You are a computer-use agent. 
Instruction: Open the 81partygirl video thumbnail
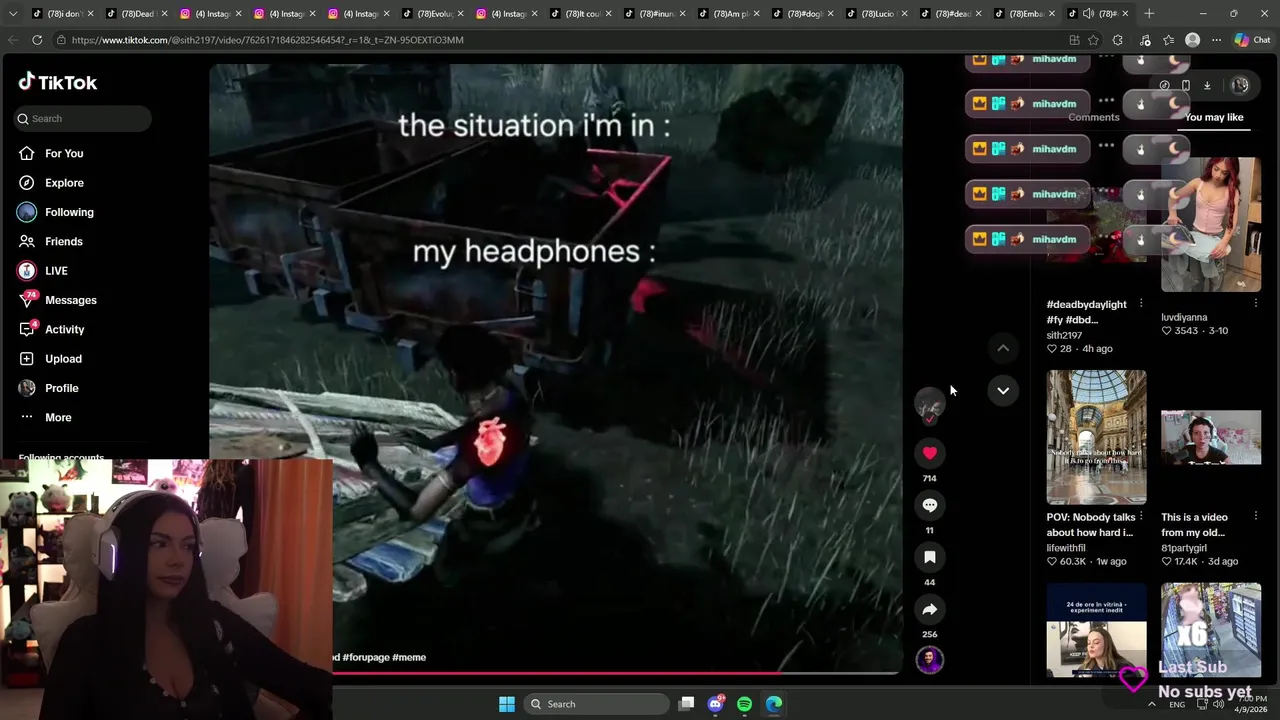pos(1211,437)
